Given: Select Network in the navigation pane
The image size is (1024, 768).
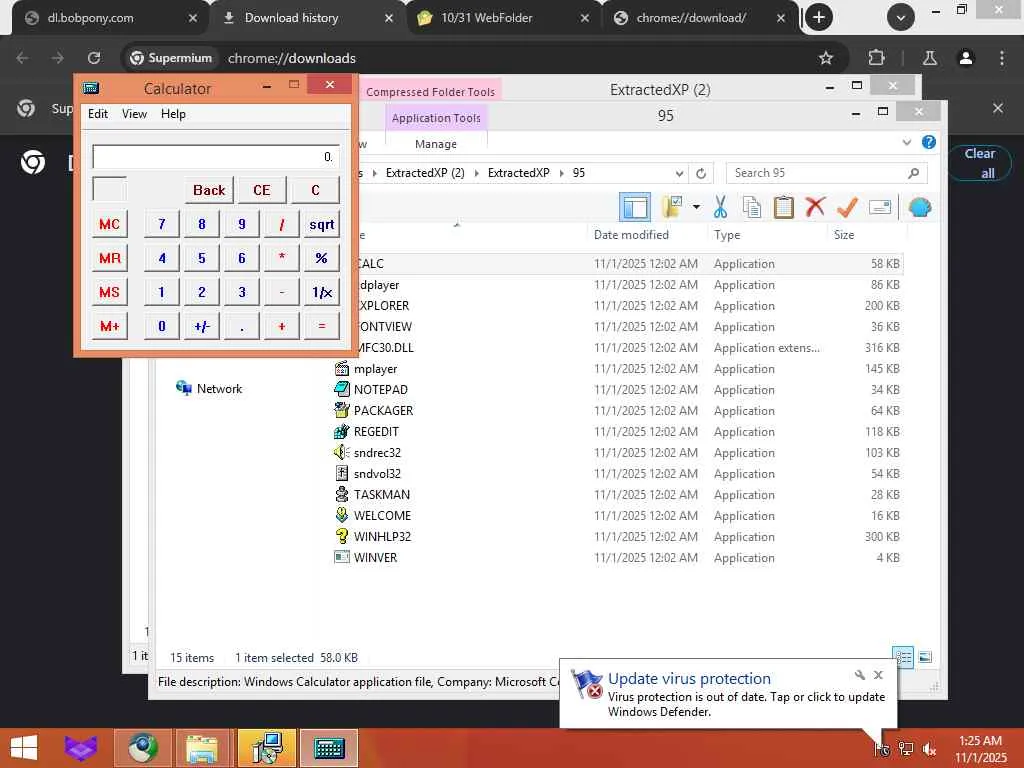Looking at the screenshot, I should tap(219, 389).
